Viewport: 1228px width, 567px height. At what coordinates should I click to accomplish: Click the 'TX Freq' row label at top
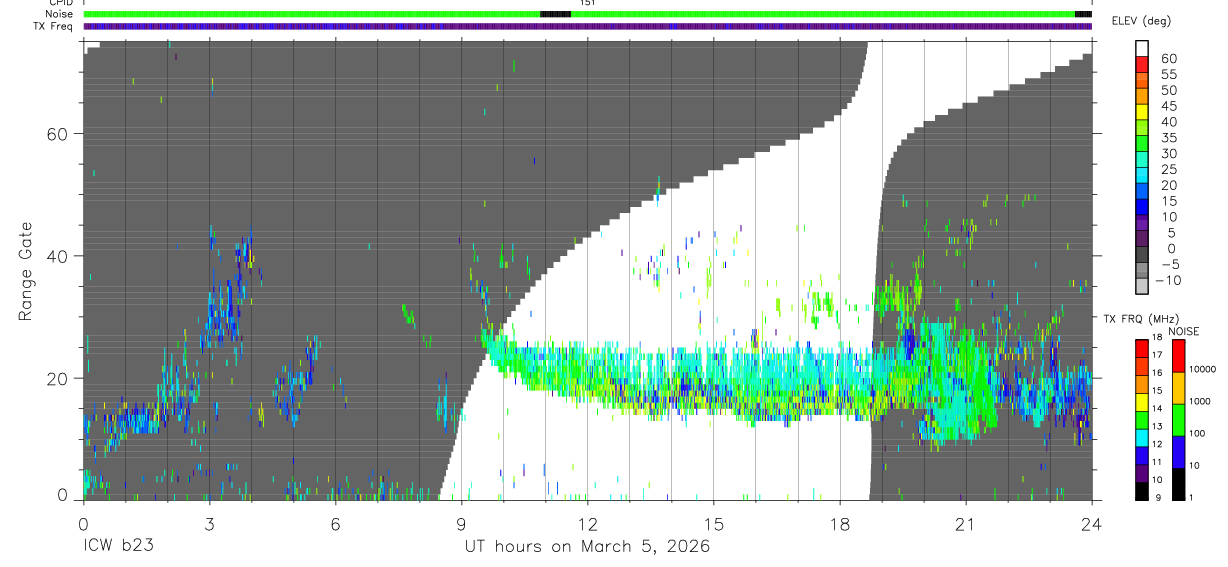click(x=53, y=26)
